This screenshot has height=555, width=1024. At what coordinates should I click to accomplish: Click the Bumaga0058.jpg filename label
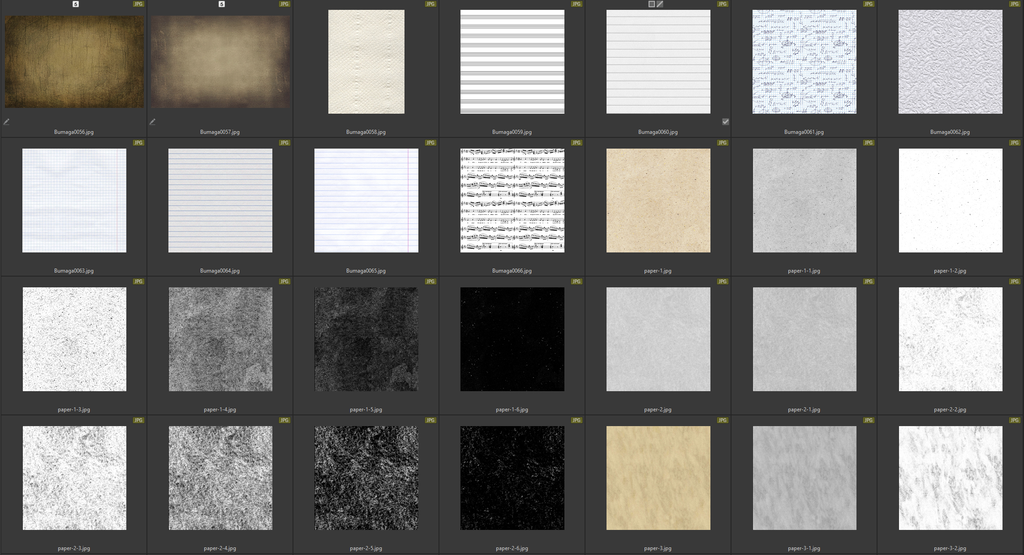tap(366, 131)
